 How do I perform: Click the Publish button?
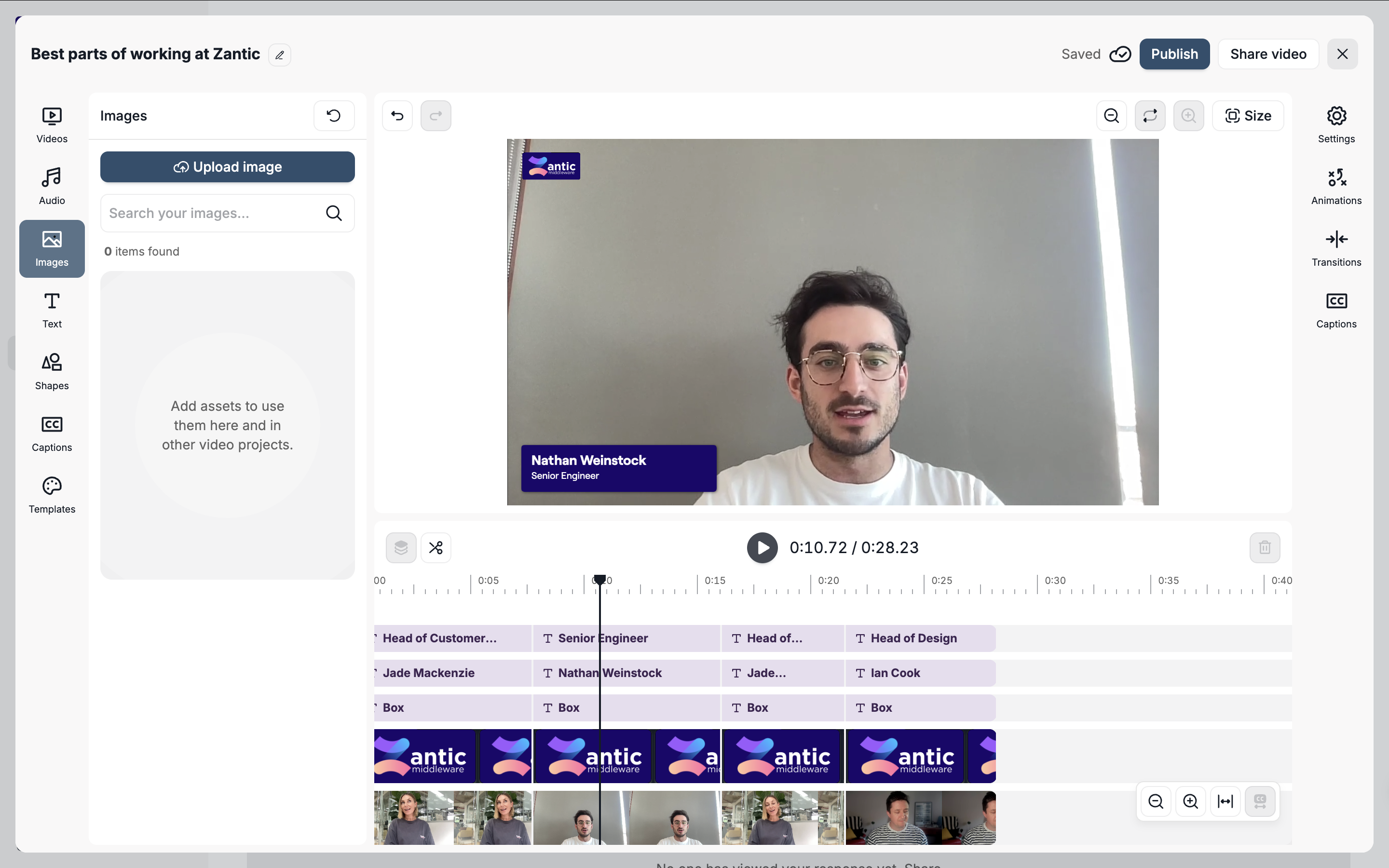click(1174, 54)
